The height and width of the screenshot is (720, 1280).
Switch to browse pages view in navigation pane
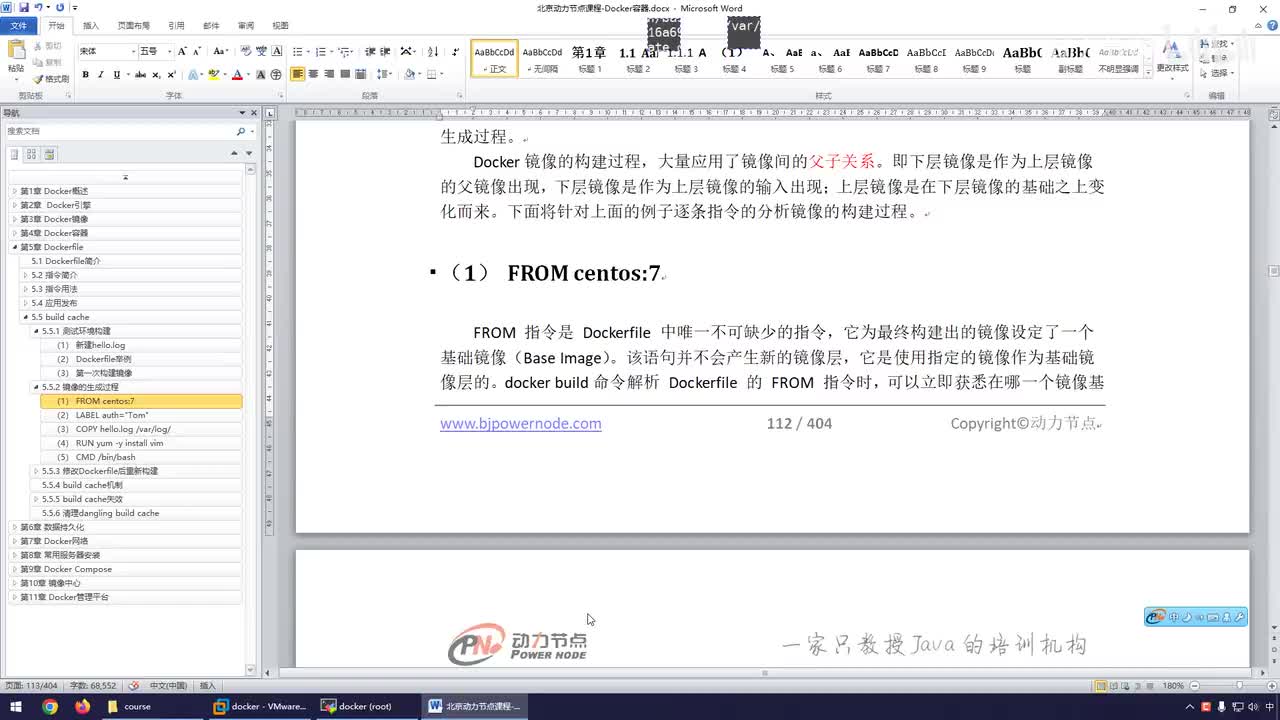click(x=31, y=154)
